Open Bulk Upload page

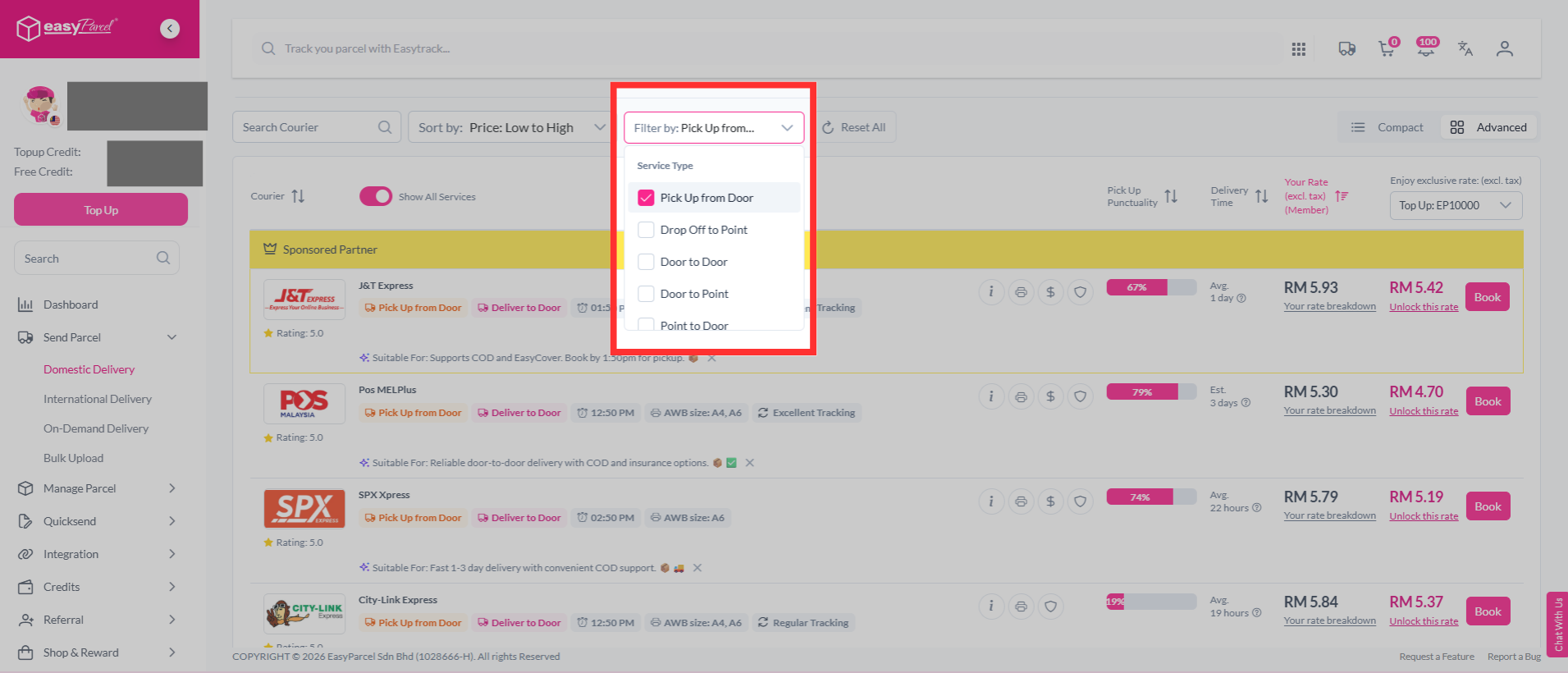[x=74, y=458]
